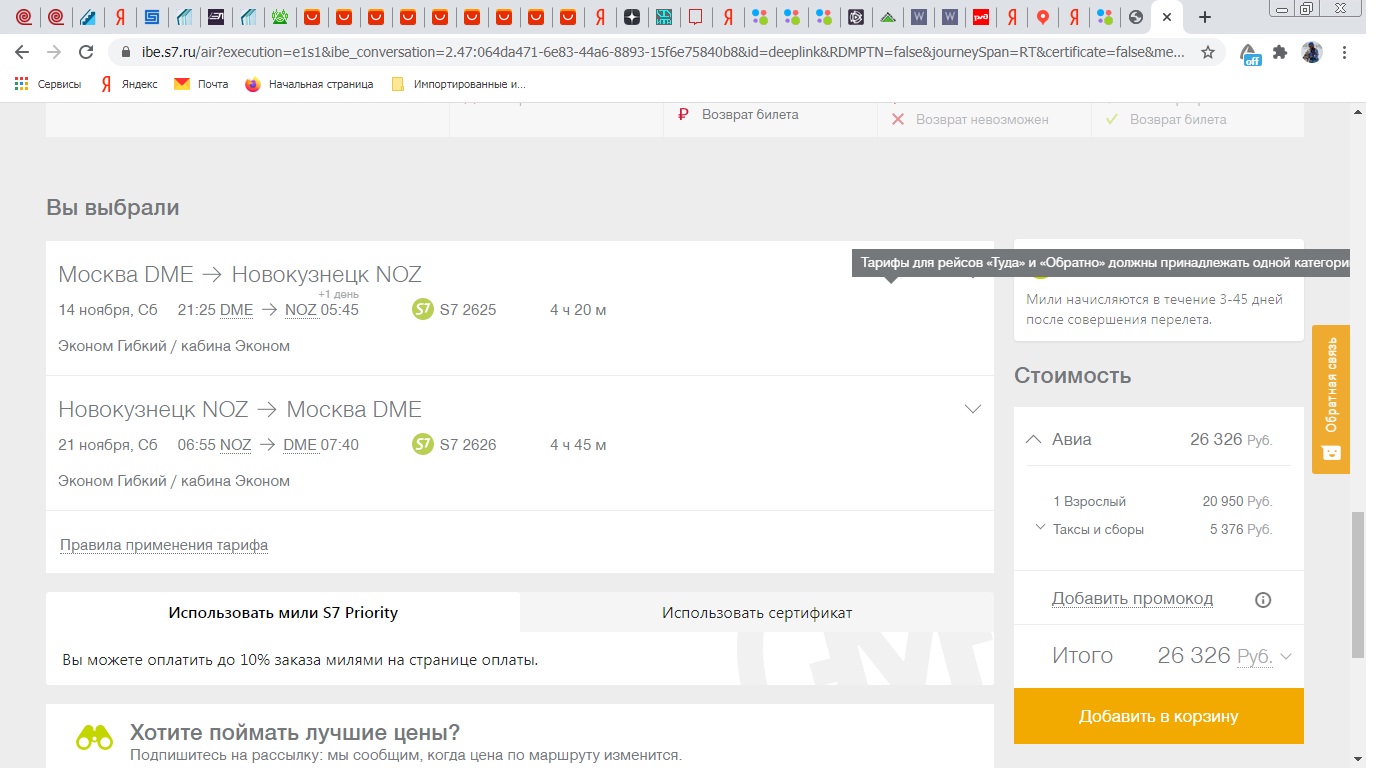
Task: Close the current S7 tab
Action: click(1166, 17)
